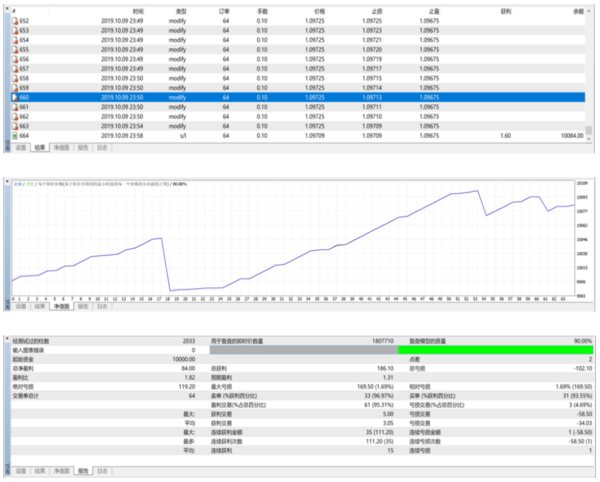Click the order icon in row 652
Image resolution: width=600 pixels, height=482 pixels.
[14, 20]
